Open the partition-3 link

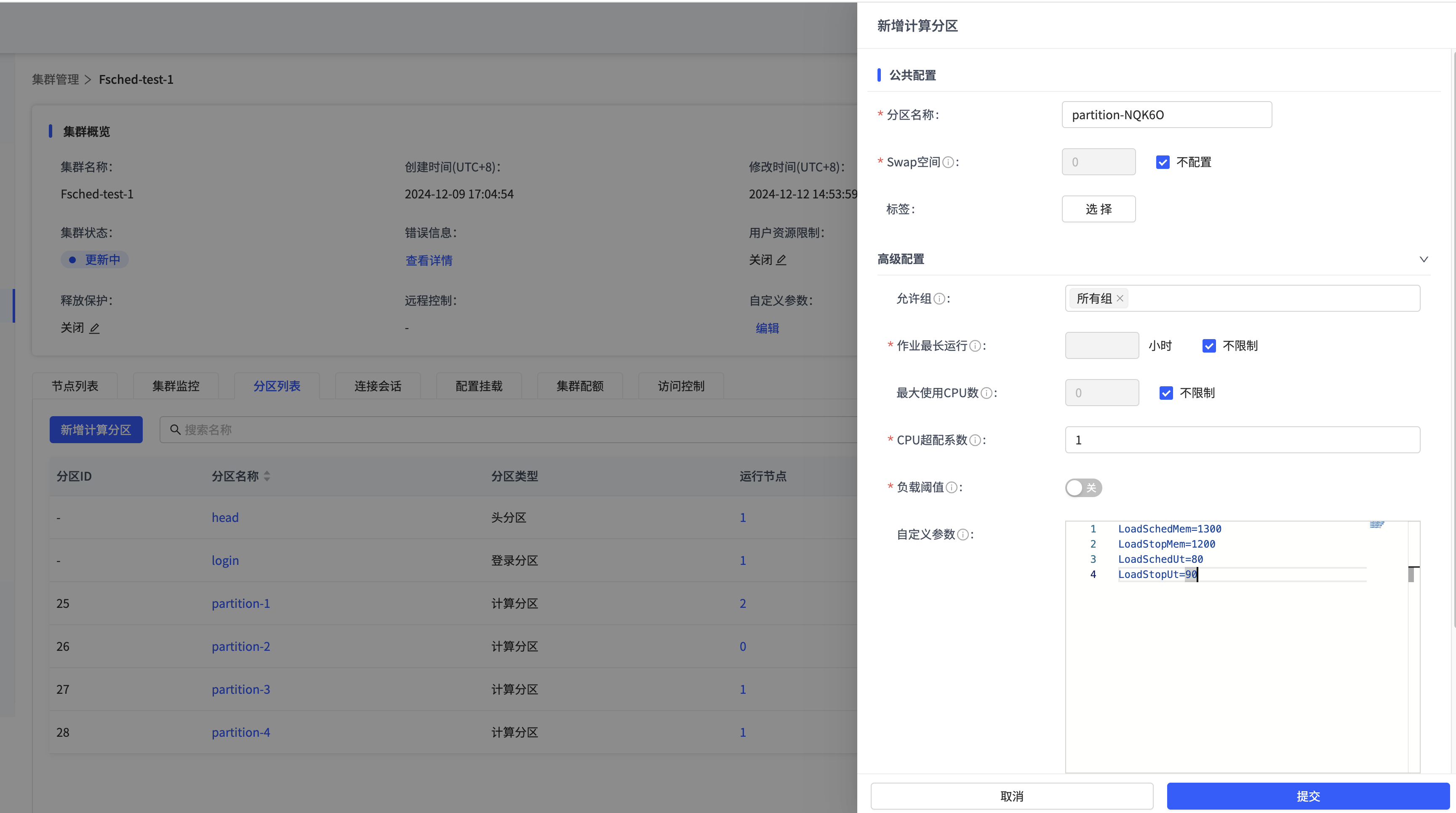coord(241,689)
